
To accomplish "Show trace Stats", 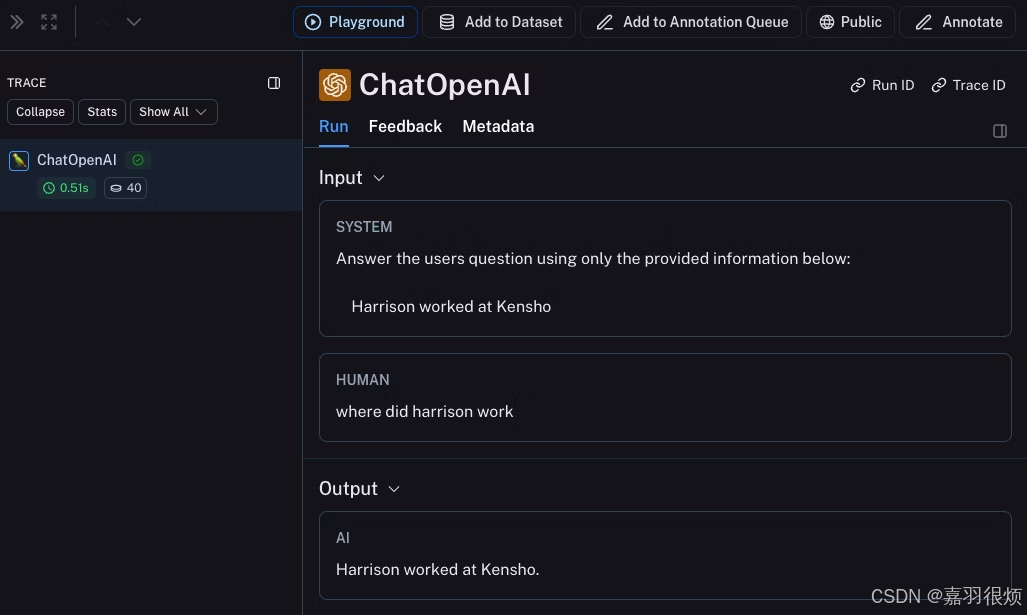I will 102,112.
